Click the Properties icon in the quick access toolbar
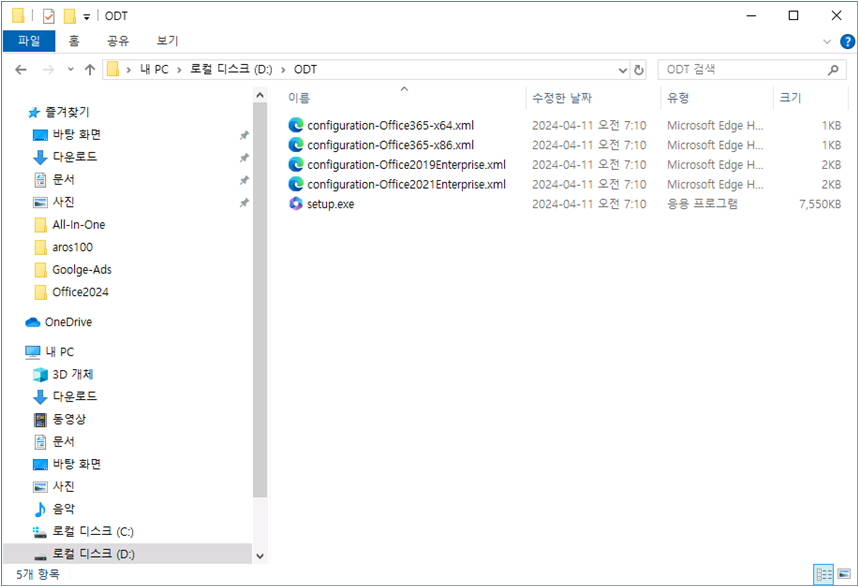859x587 pixels. click(x=49, y=16)
